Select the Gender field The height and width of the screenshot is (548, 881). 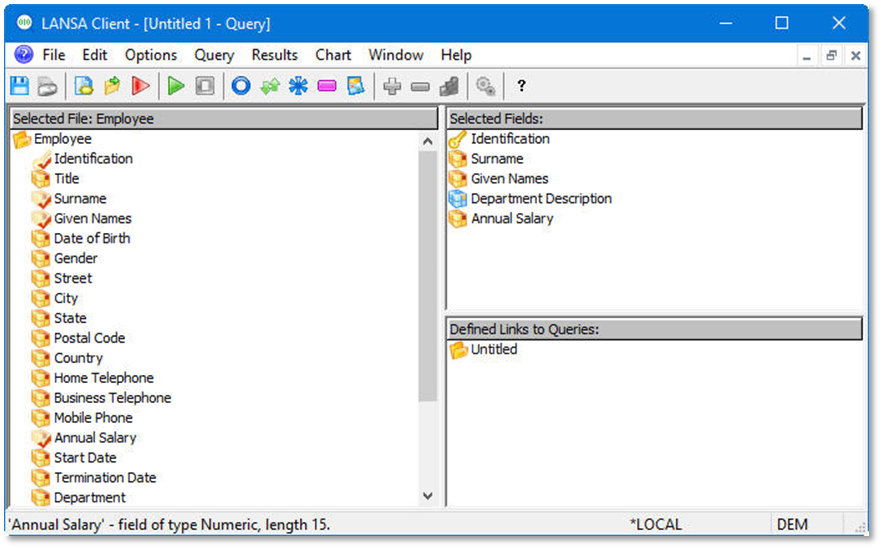click(75, 258)
